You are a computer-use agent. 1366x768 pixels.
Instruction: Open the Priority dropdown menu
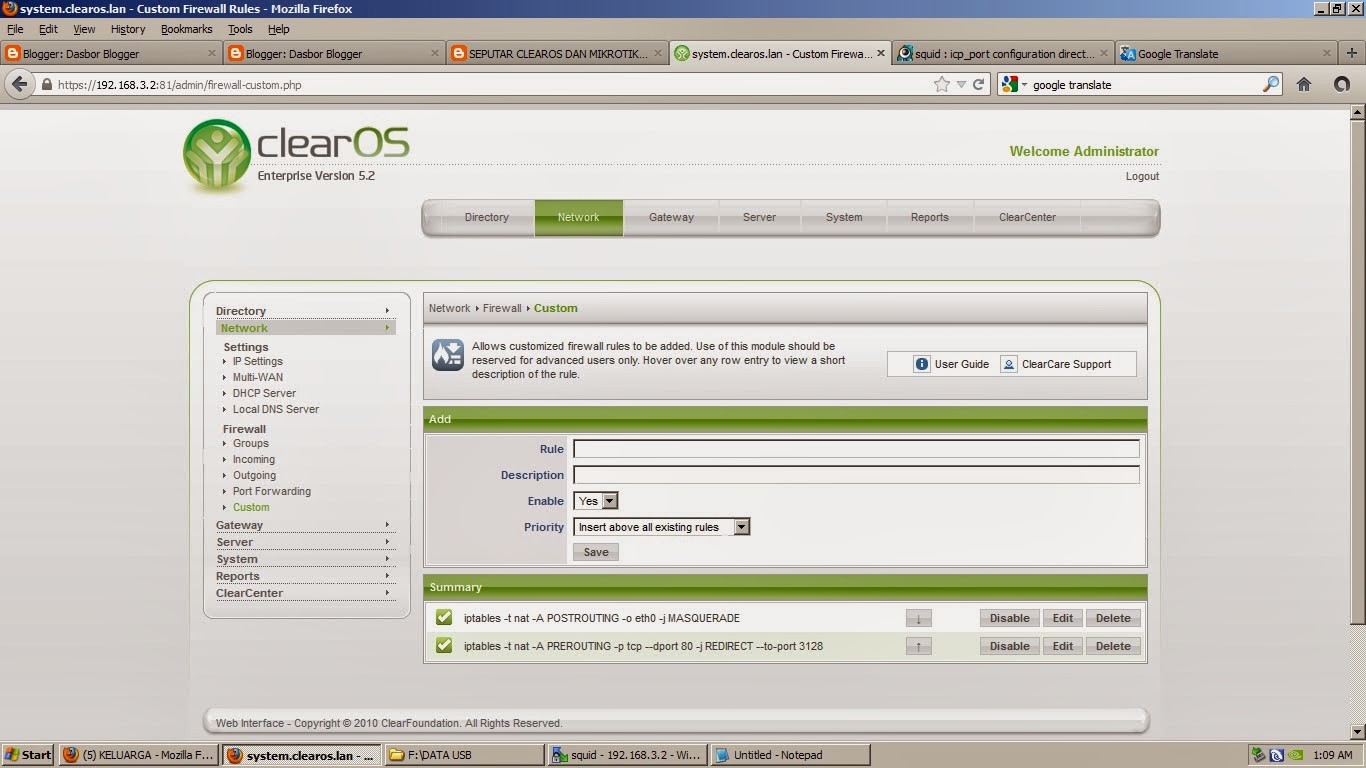pyautogui.click(x=740, y=527)
